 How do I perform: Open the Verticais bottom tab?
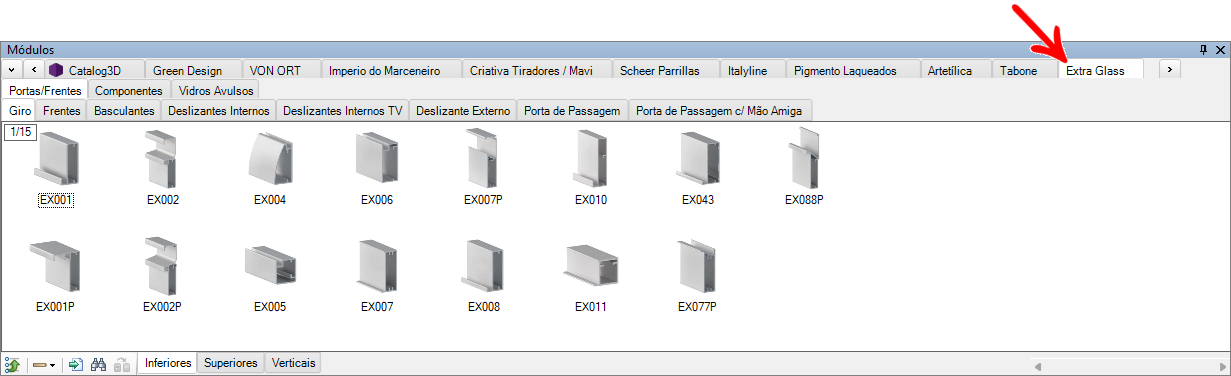point(292,363)
